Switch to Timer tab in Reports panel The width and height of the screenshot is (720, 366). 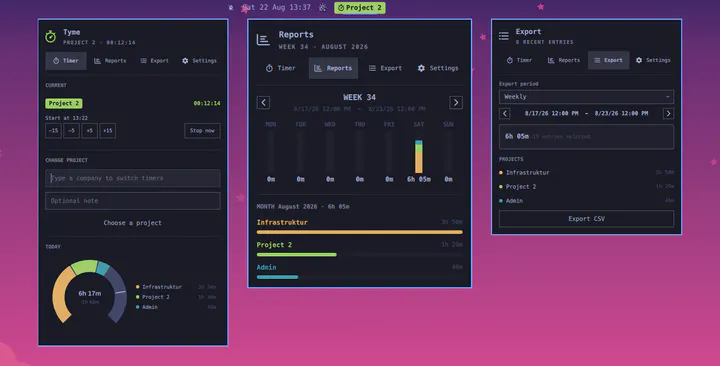coord(281,68)
